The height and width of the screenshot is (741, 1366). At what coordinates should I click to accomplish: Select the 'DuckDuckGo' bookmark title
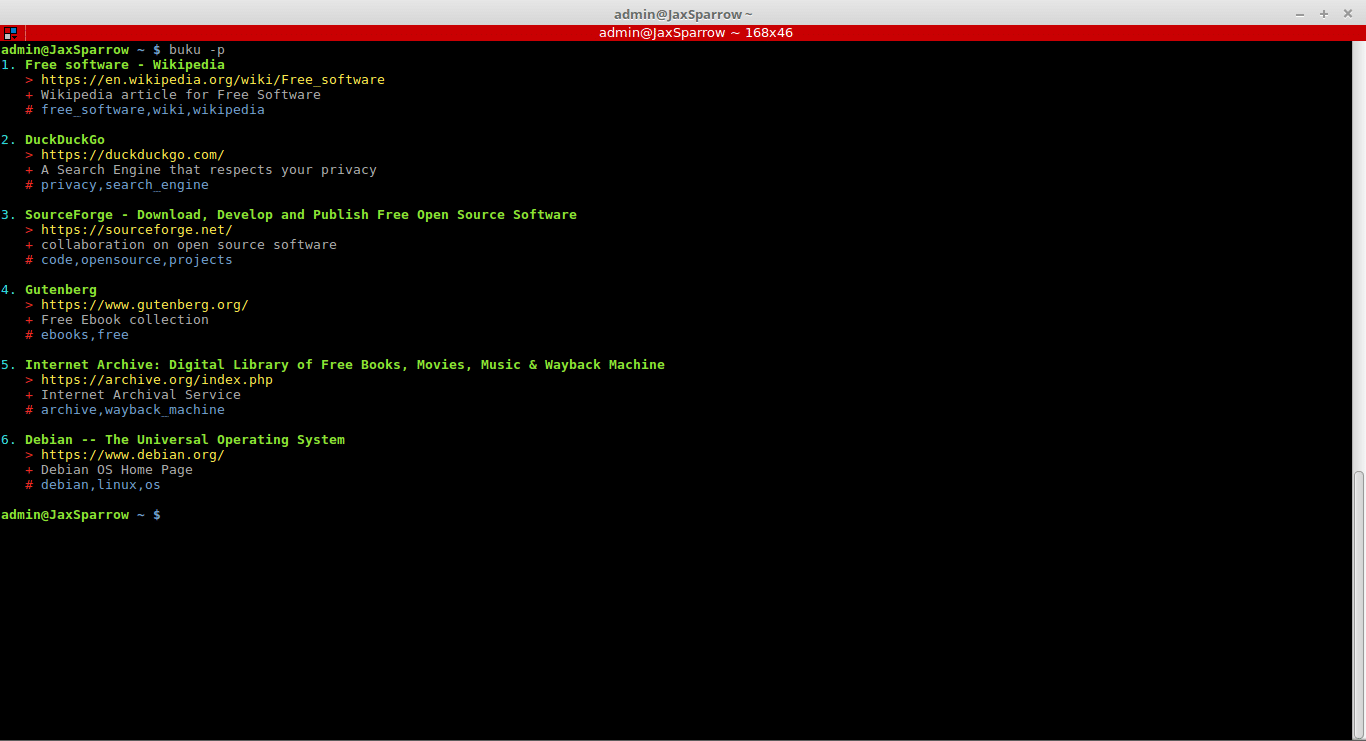[x=65, y=140]
